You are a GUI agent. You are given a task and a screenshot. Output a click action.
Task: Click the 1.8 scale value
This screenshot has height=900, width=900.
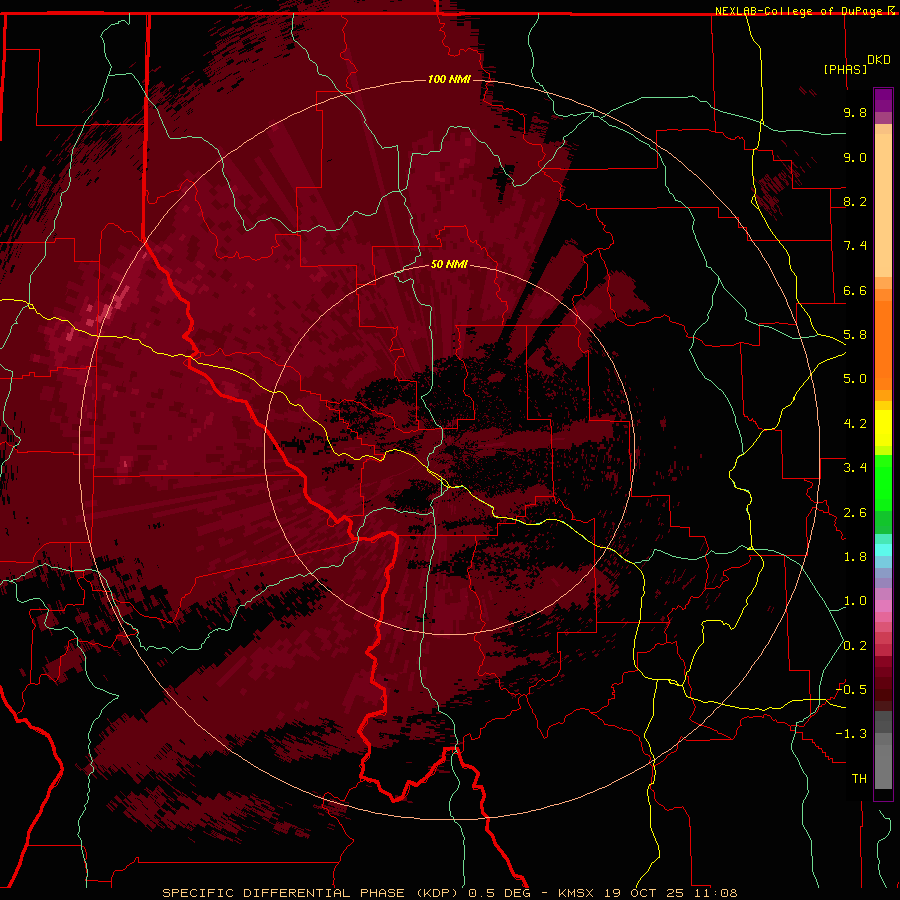855,557
